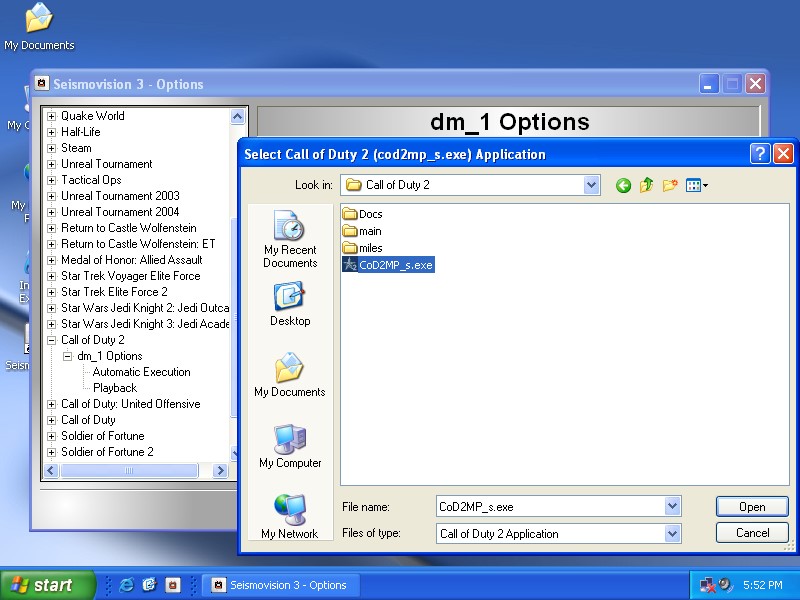Open the Files of type dropdown
This screenshot has width=800, height=600.
[x=672, y=534]
